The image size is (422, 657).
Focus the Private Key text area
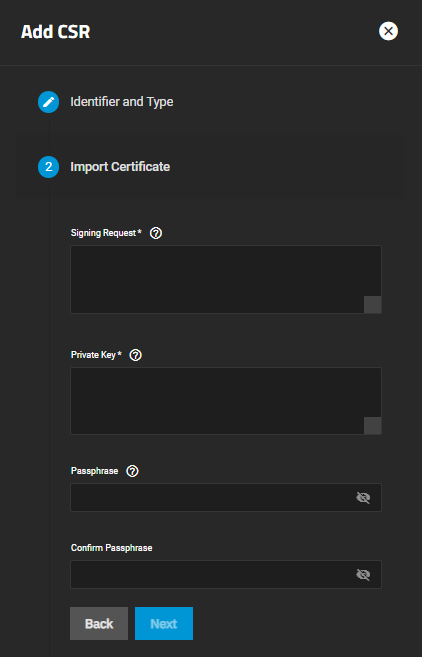point(226,401)
